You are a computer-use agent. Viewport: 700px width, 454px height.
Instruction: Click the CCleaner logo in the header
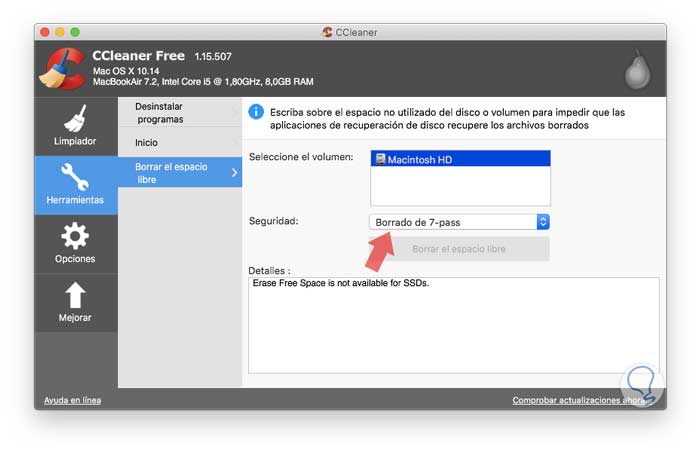pyautogui.click(x=62, y=69)
